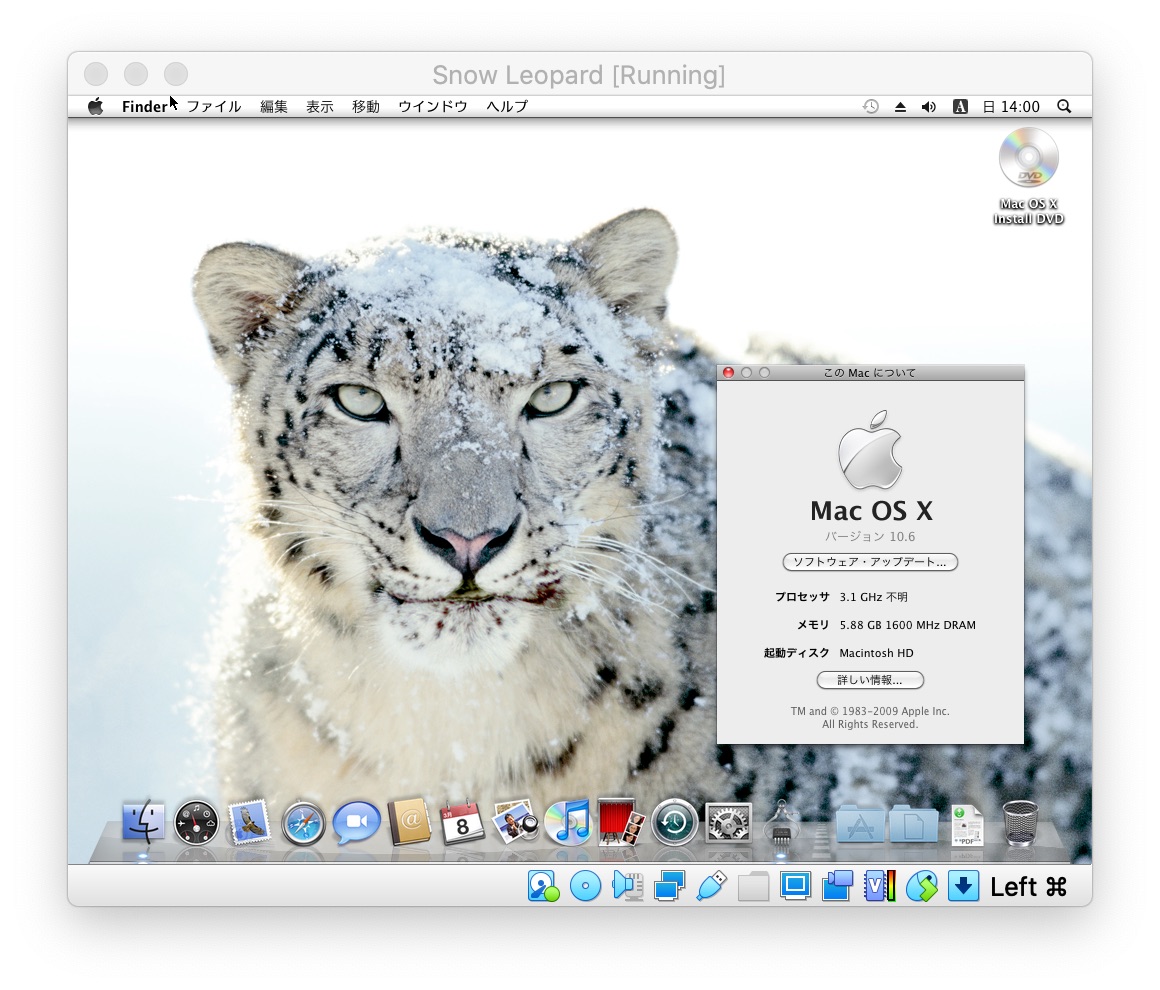This screenshot has height=990, width=1160.
Task: Launch Preview from the Dock
Action: (x=516, y=821)
